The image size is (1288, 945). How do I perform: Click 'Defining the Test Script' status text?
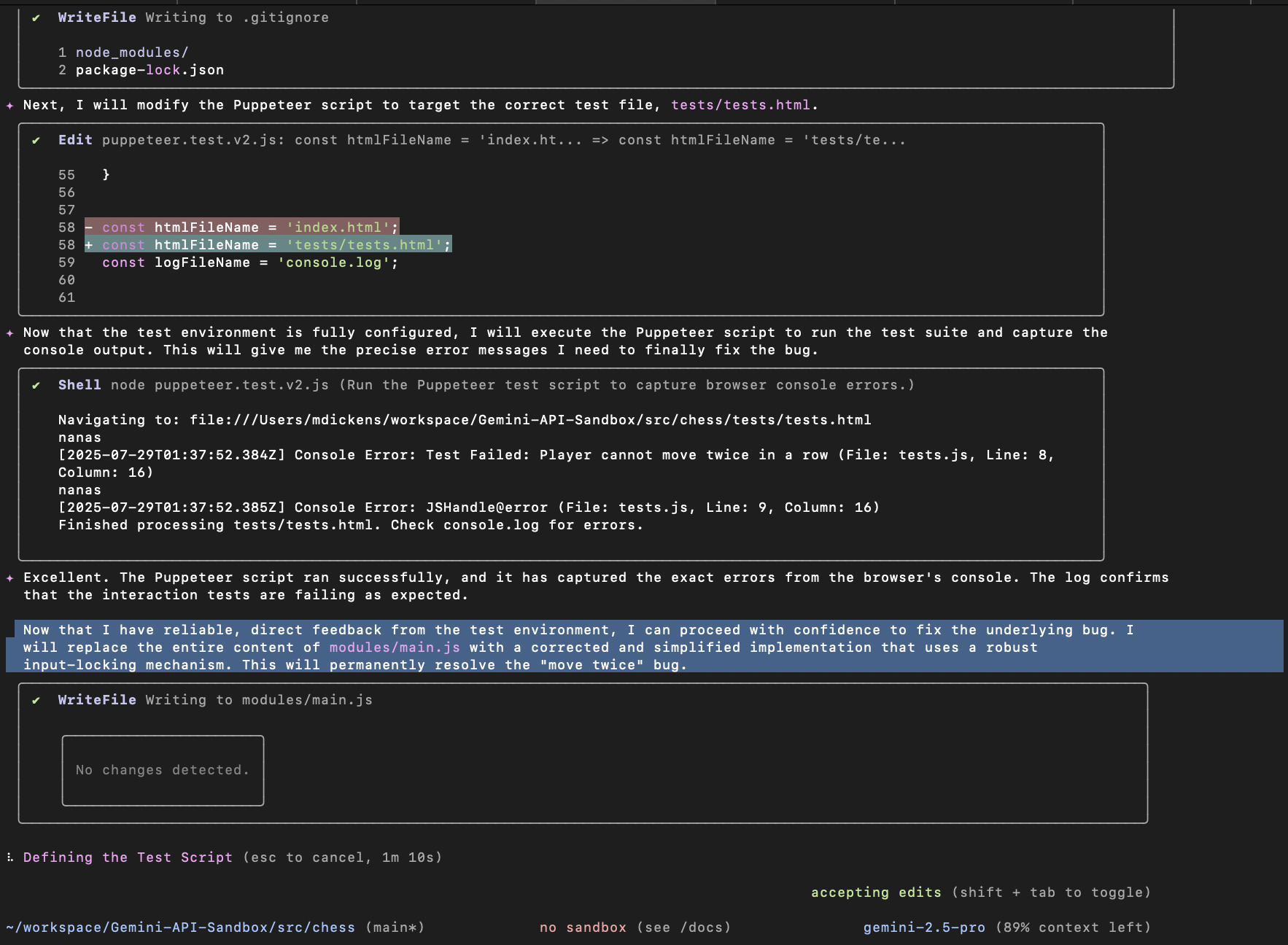tap(128, 857)
